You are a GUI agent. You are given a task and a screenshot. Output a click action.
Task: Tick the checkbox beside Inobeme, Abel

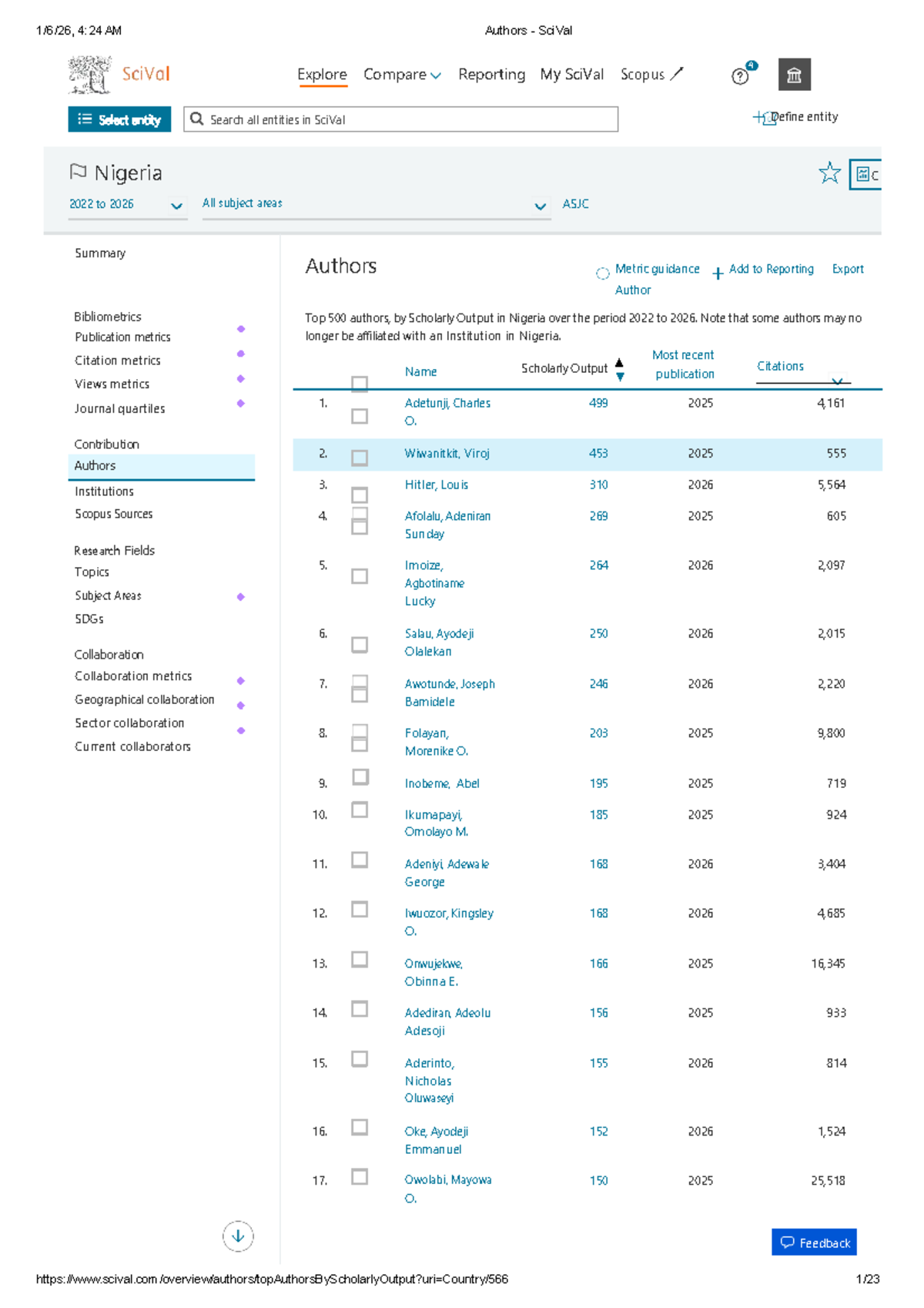(x=360, y=777)
